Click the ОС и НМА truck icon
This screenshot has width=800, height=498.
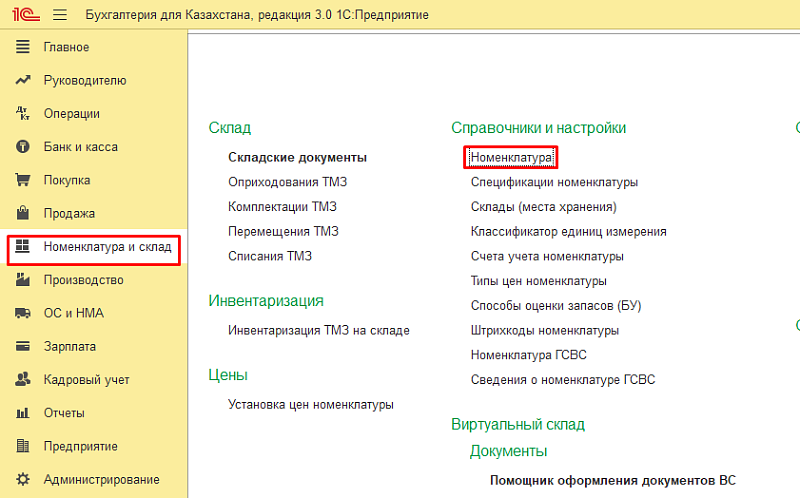(23, 313)
